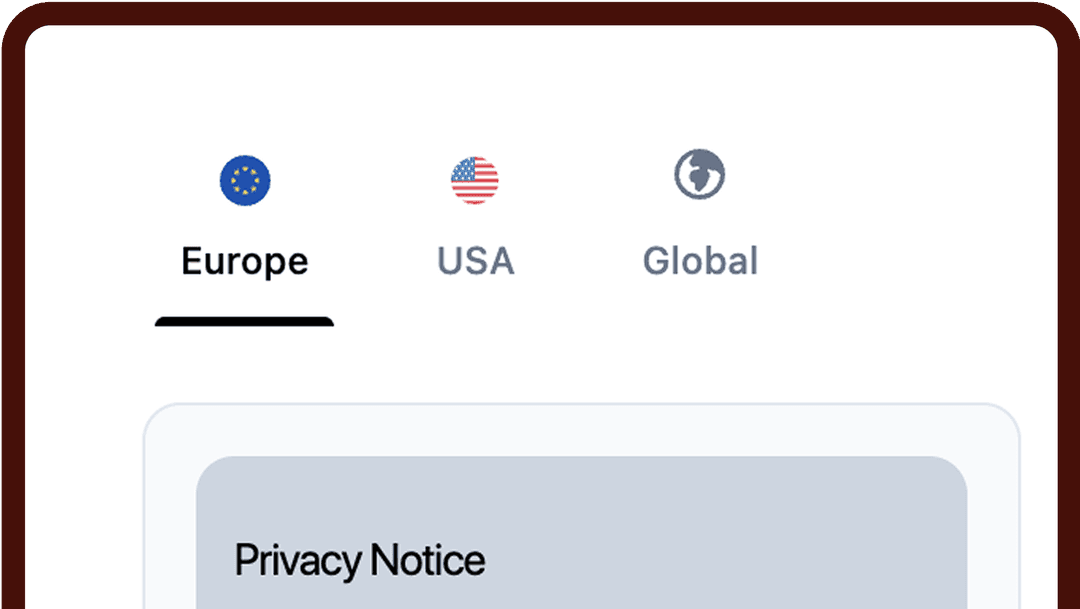Choose the blue circle with yellow stars

point(245,180)
